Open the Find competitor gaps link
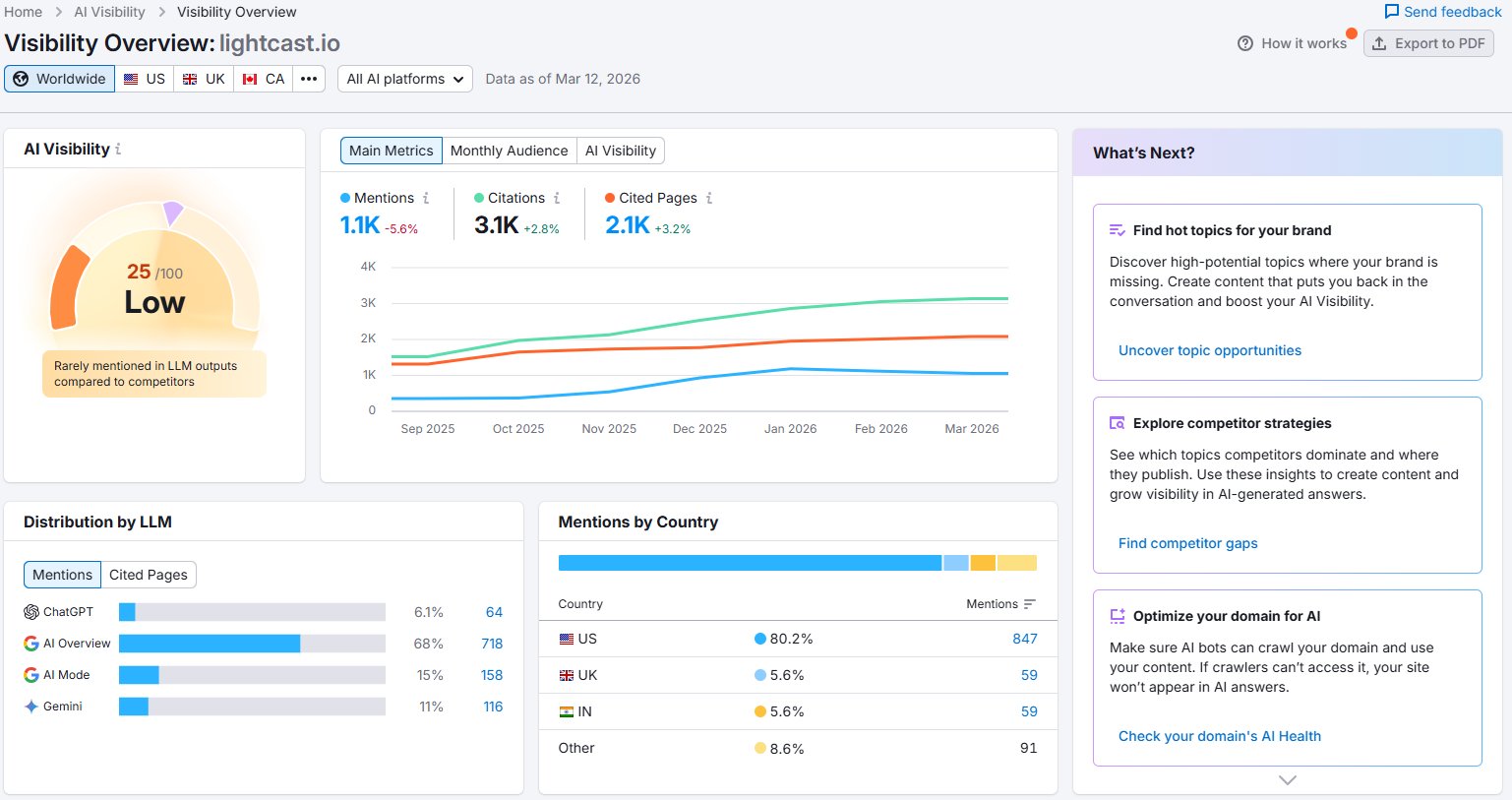 pyautogui.click(x=1188, y=543)
